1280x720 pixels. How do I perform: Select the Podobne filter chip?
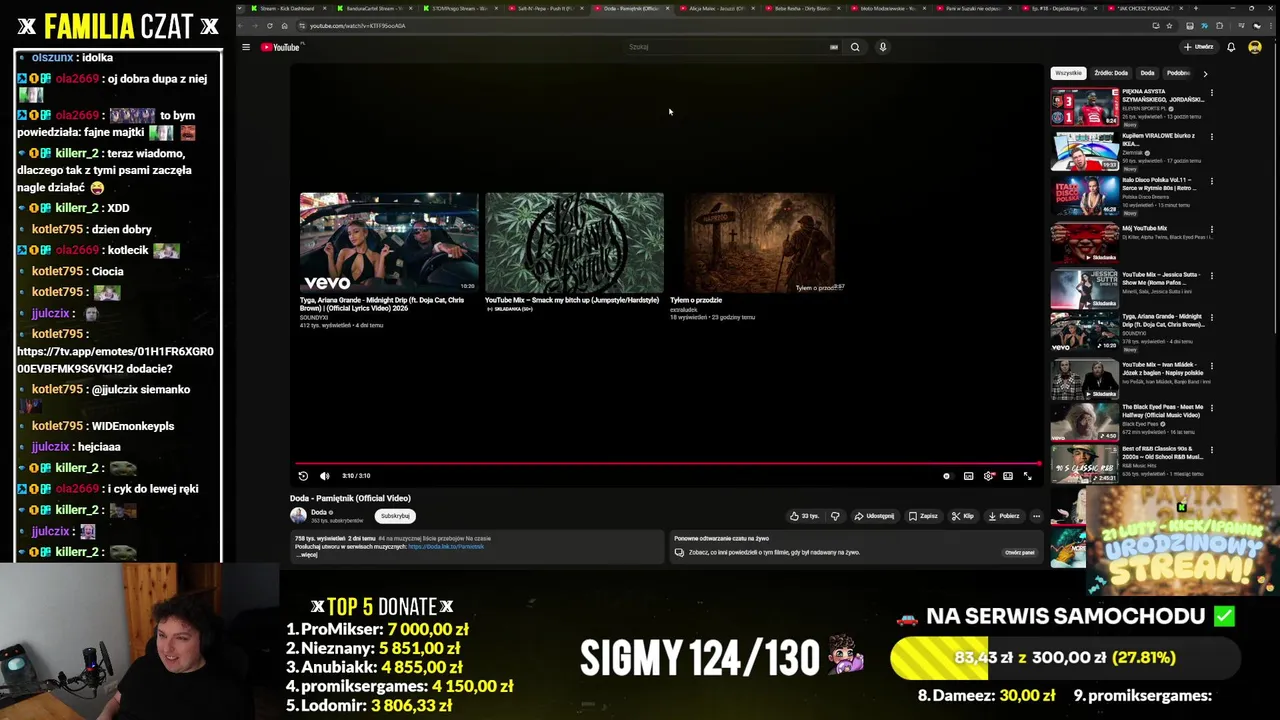[1178, 73]
